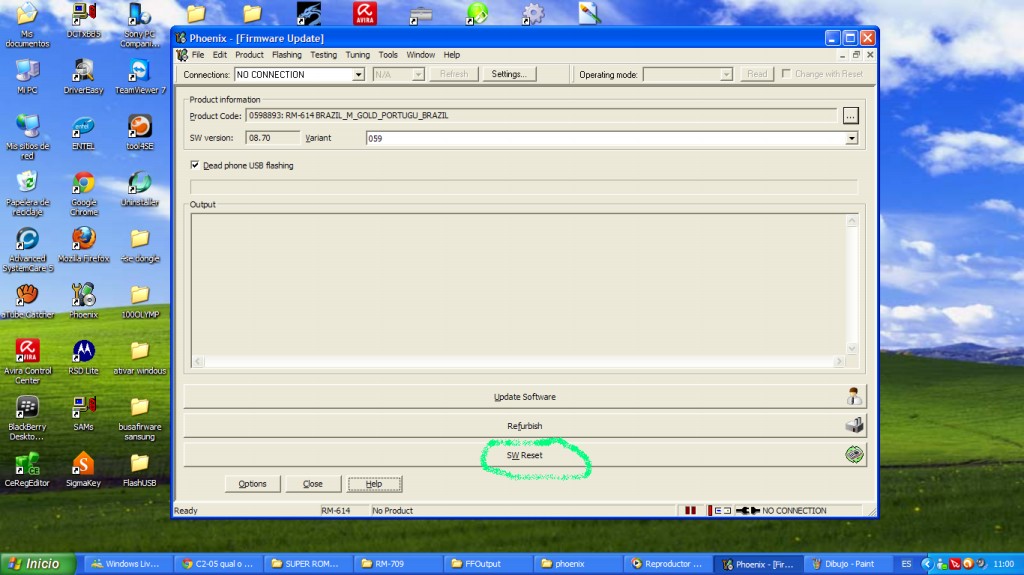Click the Output vertical scrollbar down arrow
The image size is (1024, 575).
852,348
